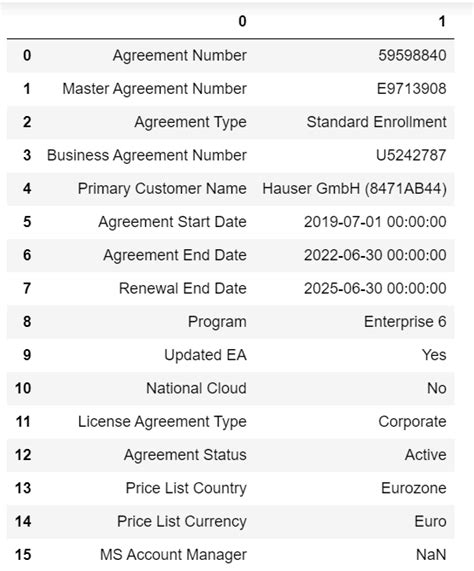Click the Agreement End Date 2022-06-30 cell
Screen dimensions: 474x571
(x=375, y=255)
